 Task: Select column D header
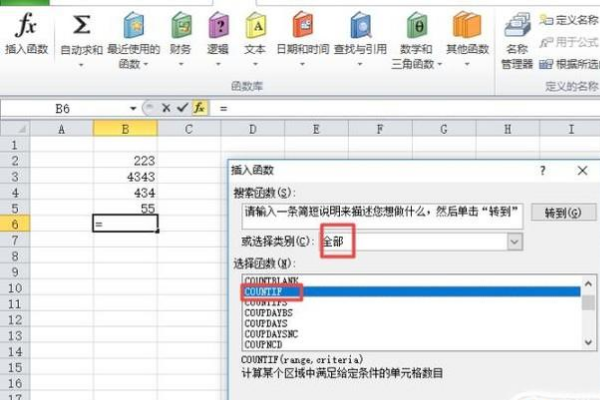pyautogui.click(x=253, y=129)
